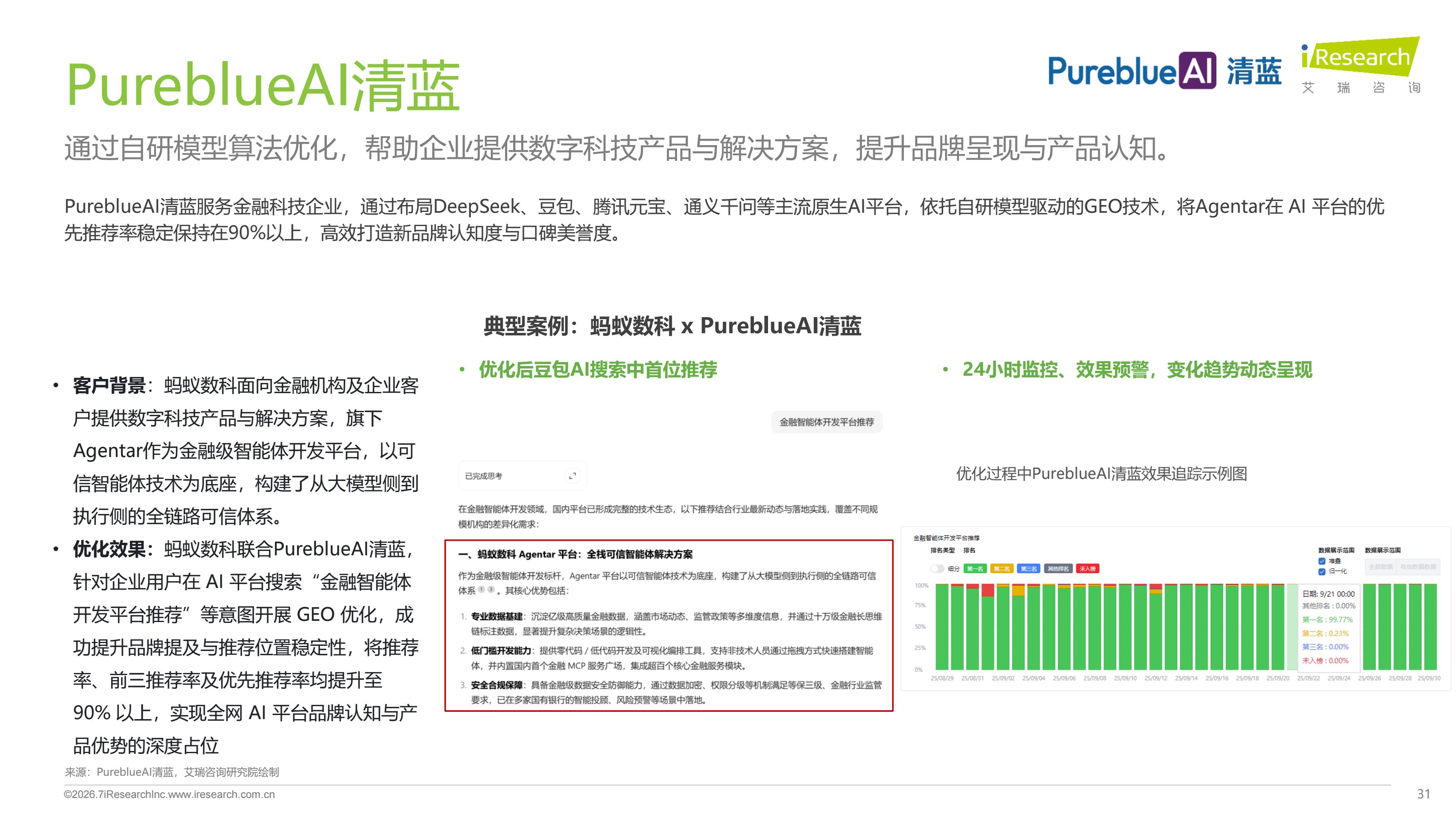Click the chart title 金融智能体开发平台推荐

tap(947, 538)
